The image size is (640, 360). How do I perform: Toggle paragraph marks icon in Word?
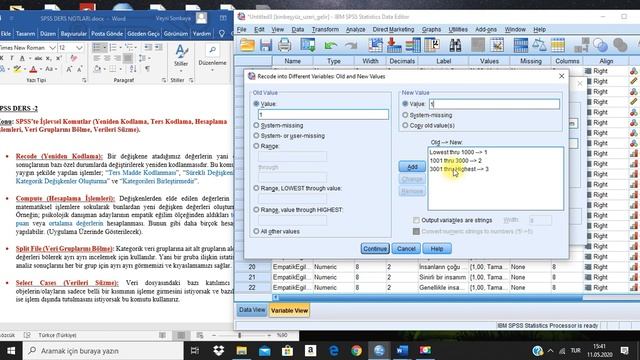[147, 69]
